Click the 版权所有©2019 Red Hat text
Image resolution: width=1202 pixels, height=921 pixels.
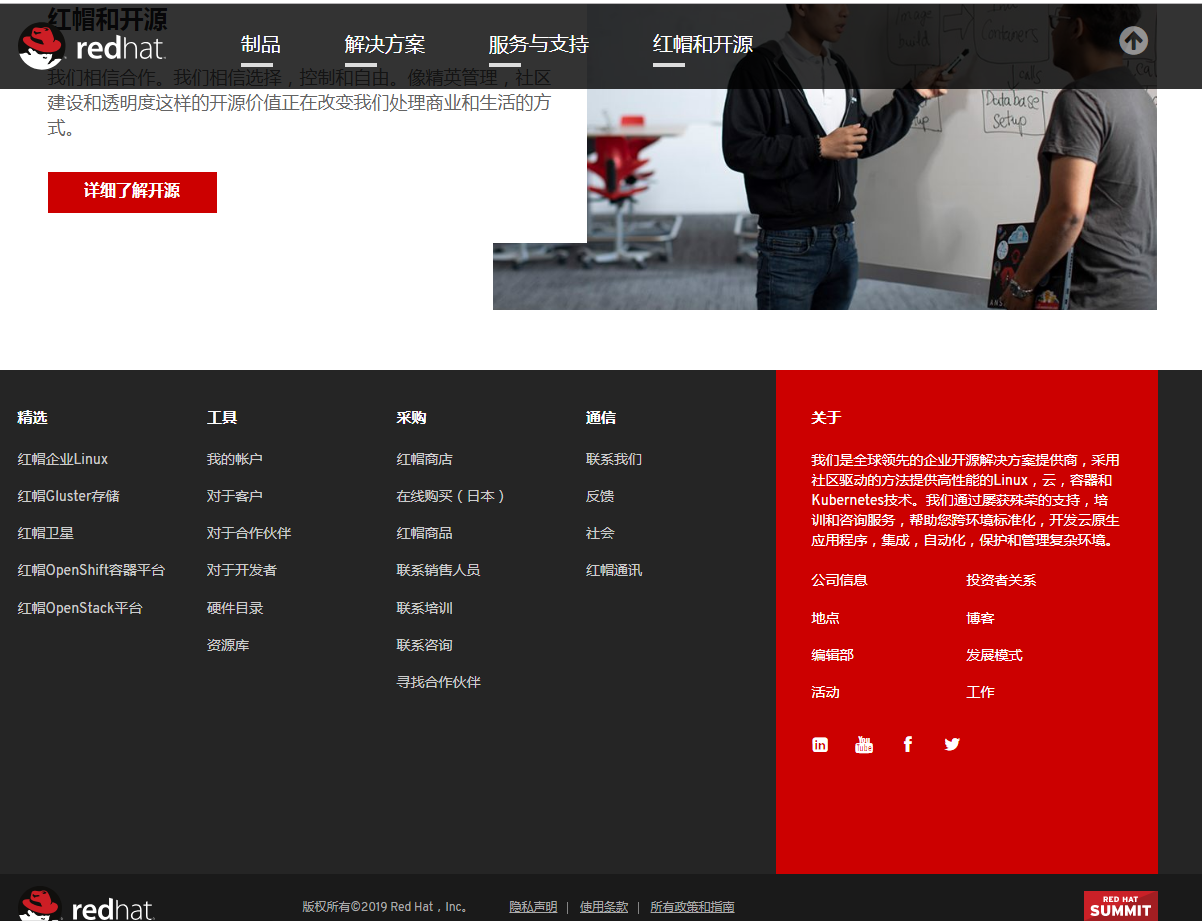pos(385,907)
